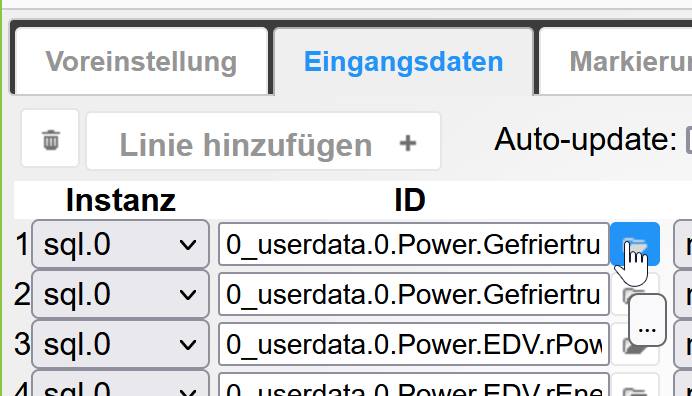Open the Markierungen tab

click(x=616, y=61)
